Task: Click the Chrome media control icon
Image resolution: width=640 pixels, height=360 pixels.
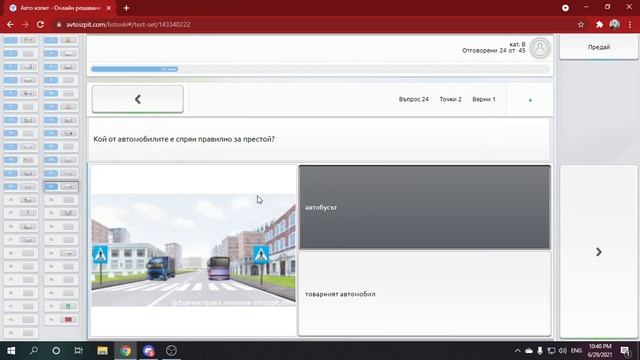Action: 565,8
